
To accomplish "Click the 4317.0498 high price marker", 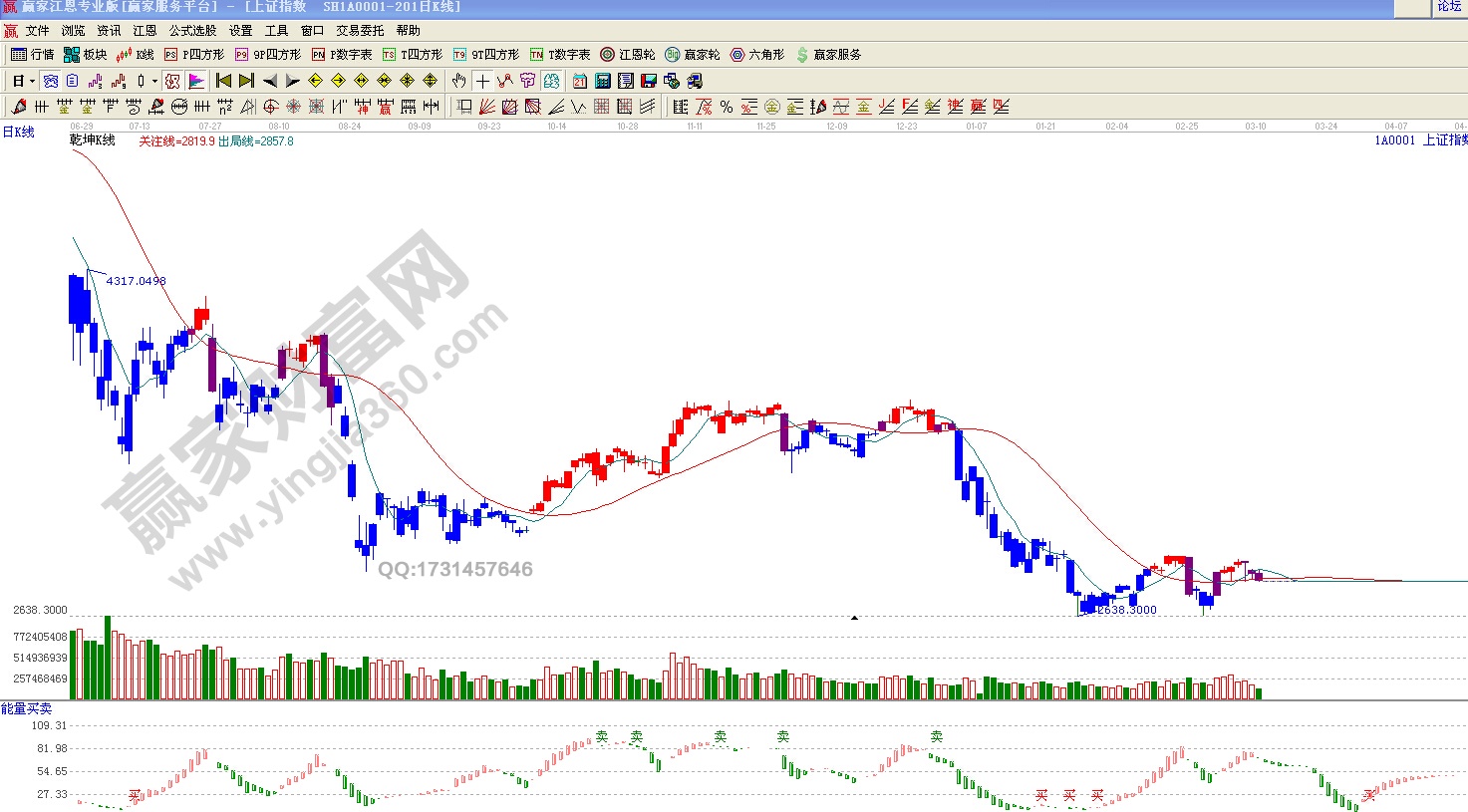I will 136,281.
